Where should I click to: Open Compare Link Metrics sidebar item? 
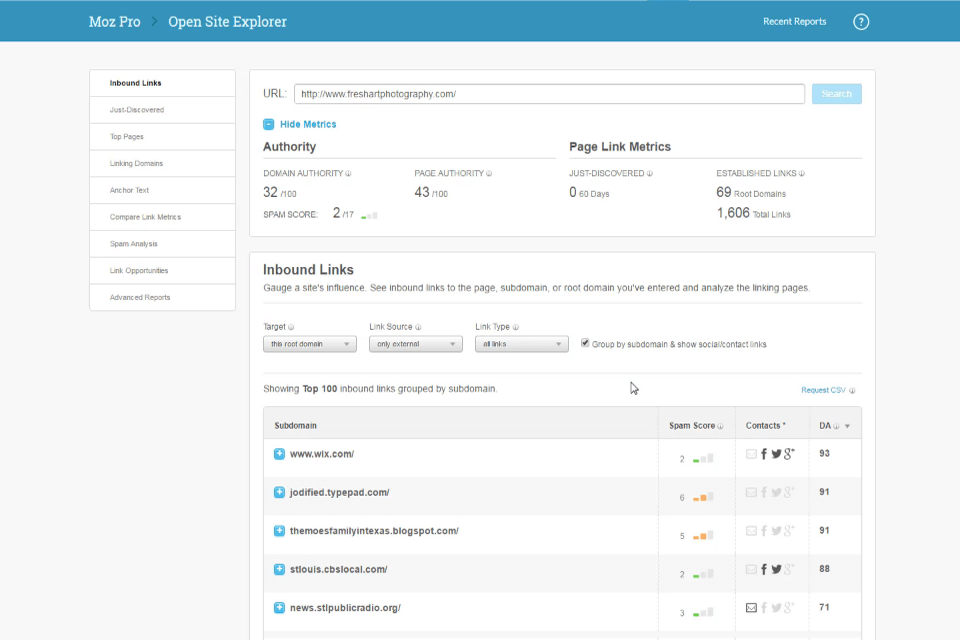click(x=162, y=217)
